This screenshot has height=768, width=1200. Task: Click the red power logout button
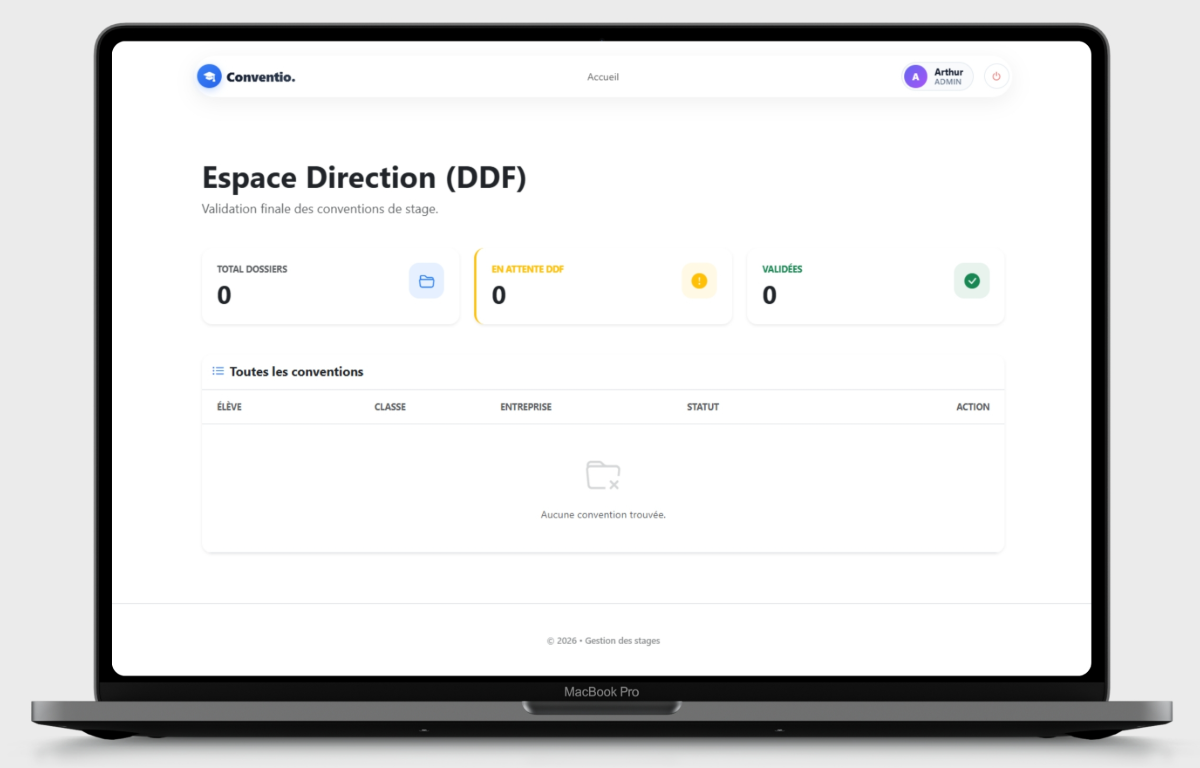(996, 76)
